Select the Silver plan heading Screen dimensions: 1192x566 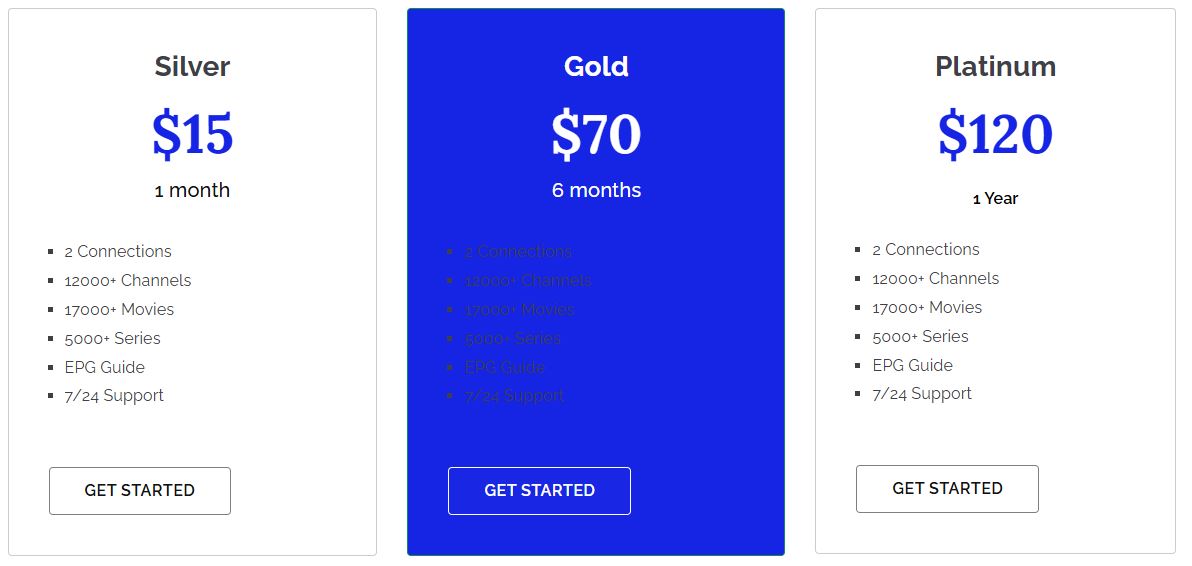[192, 67]
